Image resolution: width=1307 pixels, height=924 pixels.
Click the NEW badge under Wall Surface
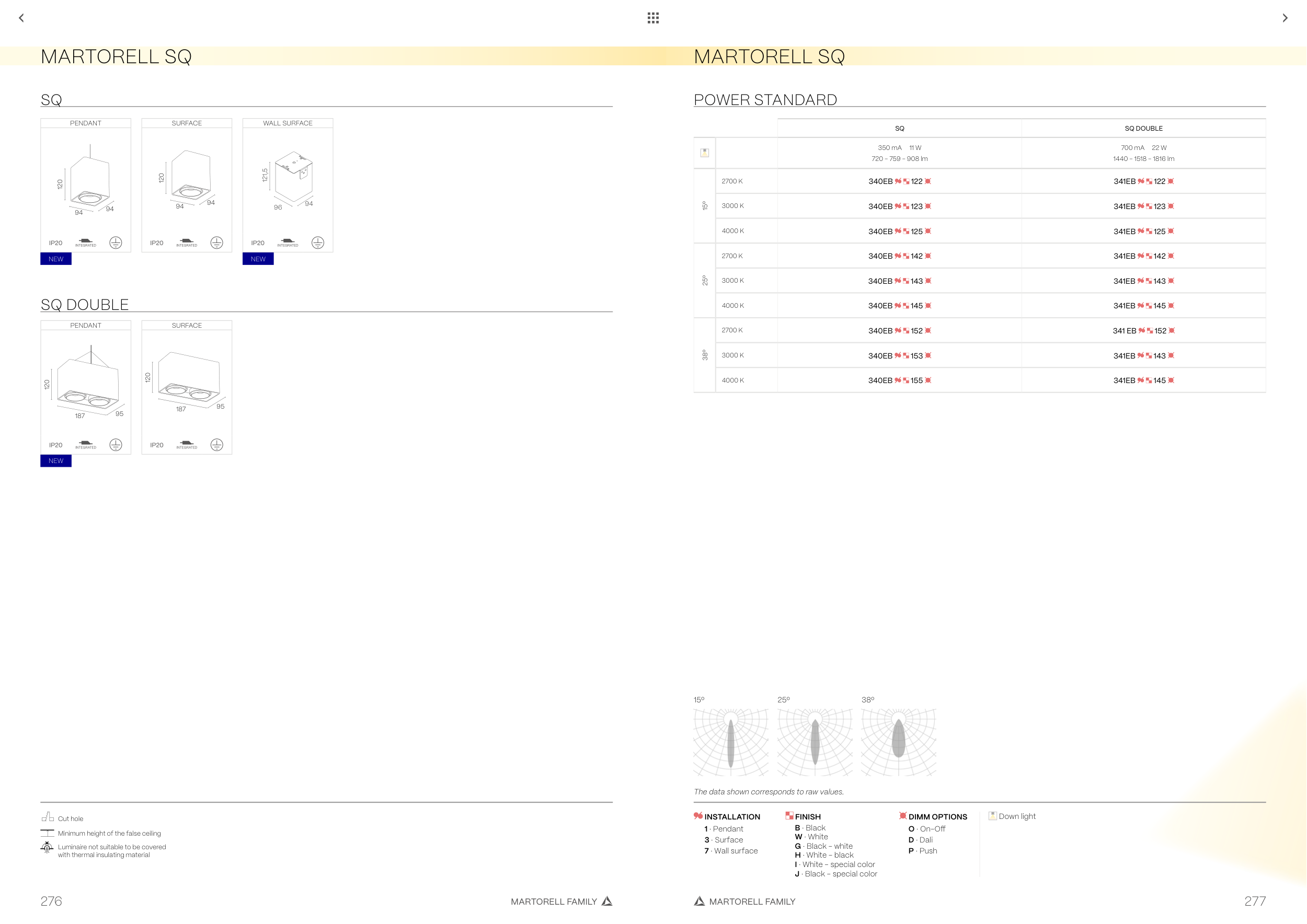click(x=258, y=259)
